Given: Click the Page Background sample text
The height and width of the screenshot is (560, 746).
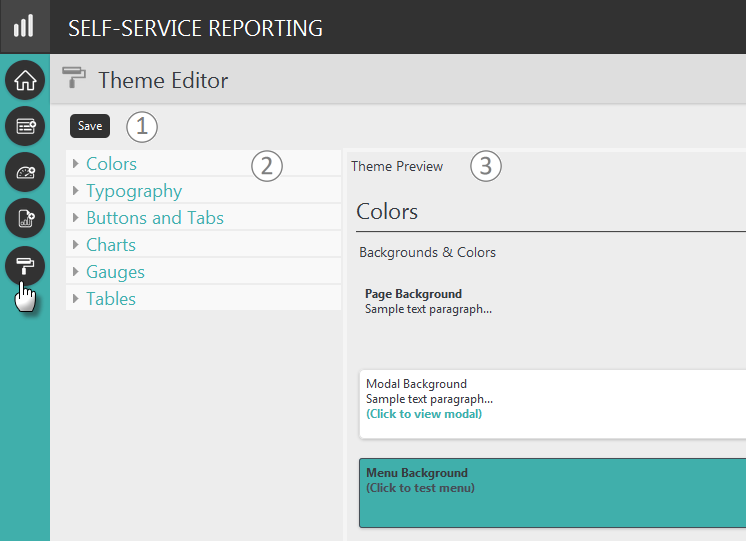Looking at the screenshot, I should click(428, 309).
